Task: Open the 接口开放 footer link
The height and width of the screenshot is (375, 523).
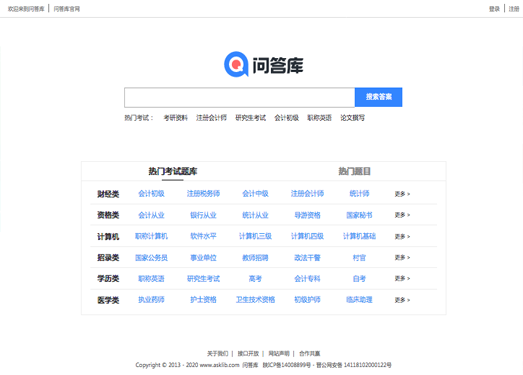Action: tap(248, 353)
